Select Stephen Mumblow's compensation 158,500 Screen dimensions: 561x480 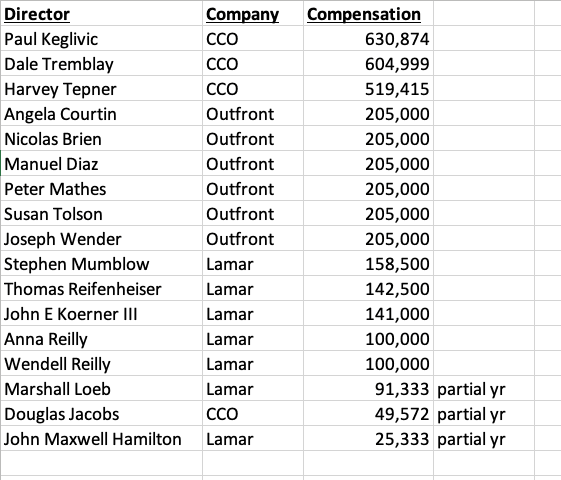pyautogui.click(x=369, y=264)
